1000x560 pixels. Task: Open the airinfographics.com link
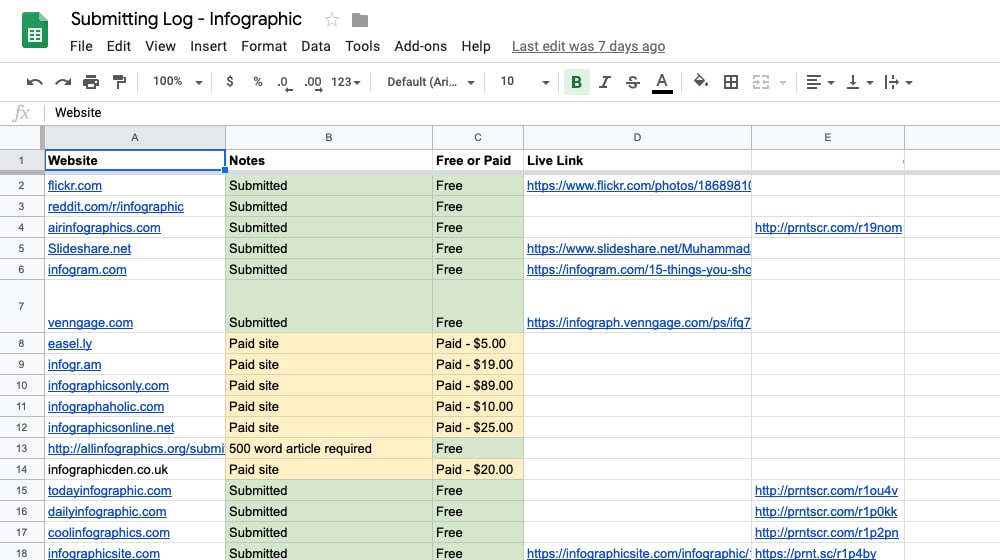click(104, 228)
